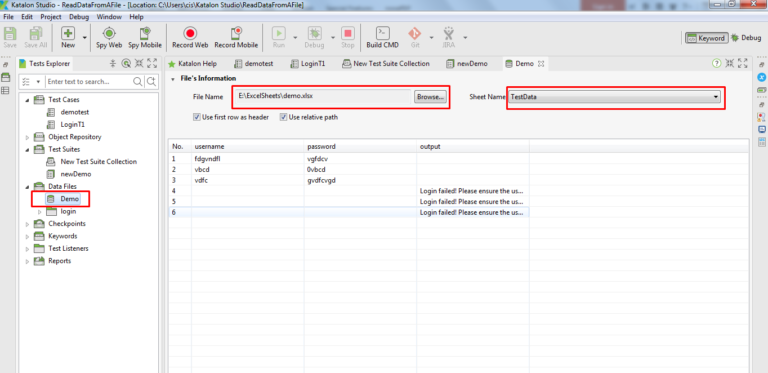
Task: Maximize the Tests Explorer panel
Action: click(x=152, y=63)
